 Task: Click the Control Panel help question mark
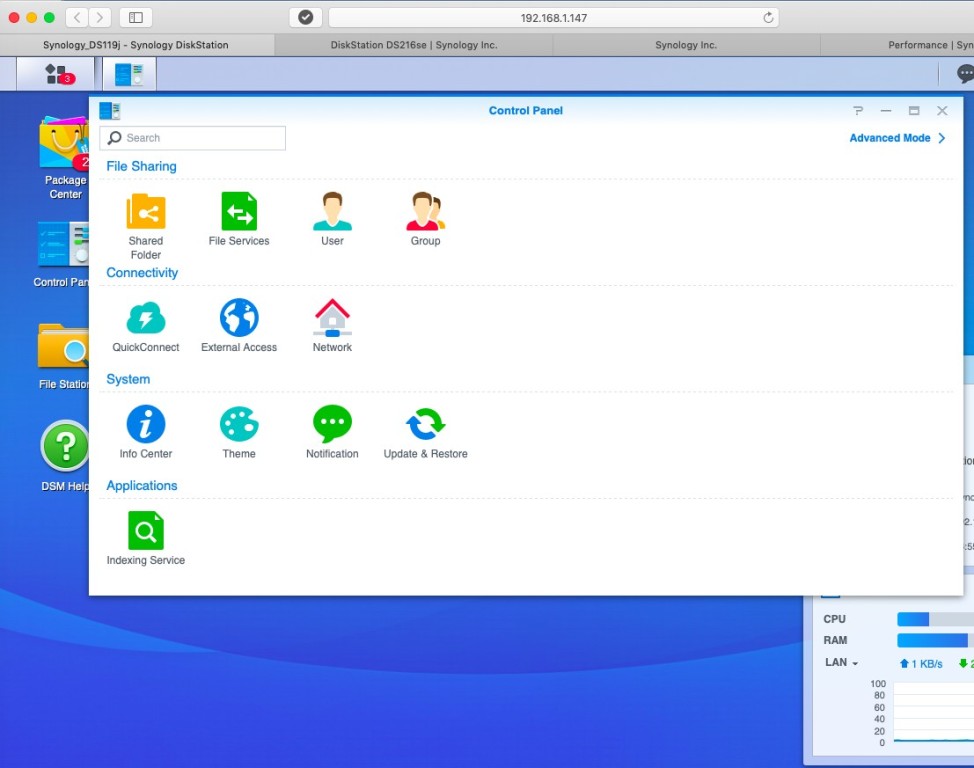click(858, 111)
